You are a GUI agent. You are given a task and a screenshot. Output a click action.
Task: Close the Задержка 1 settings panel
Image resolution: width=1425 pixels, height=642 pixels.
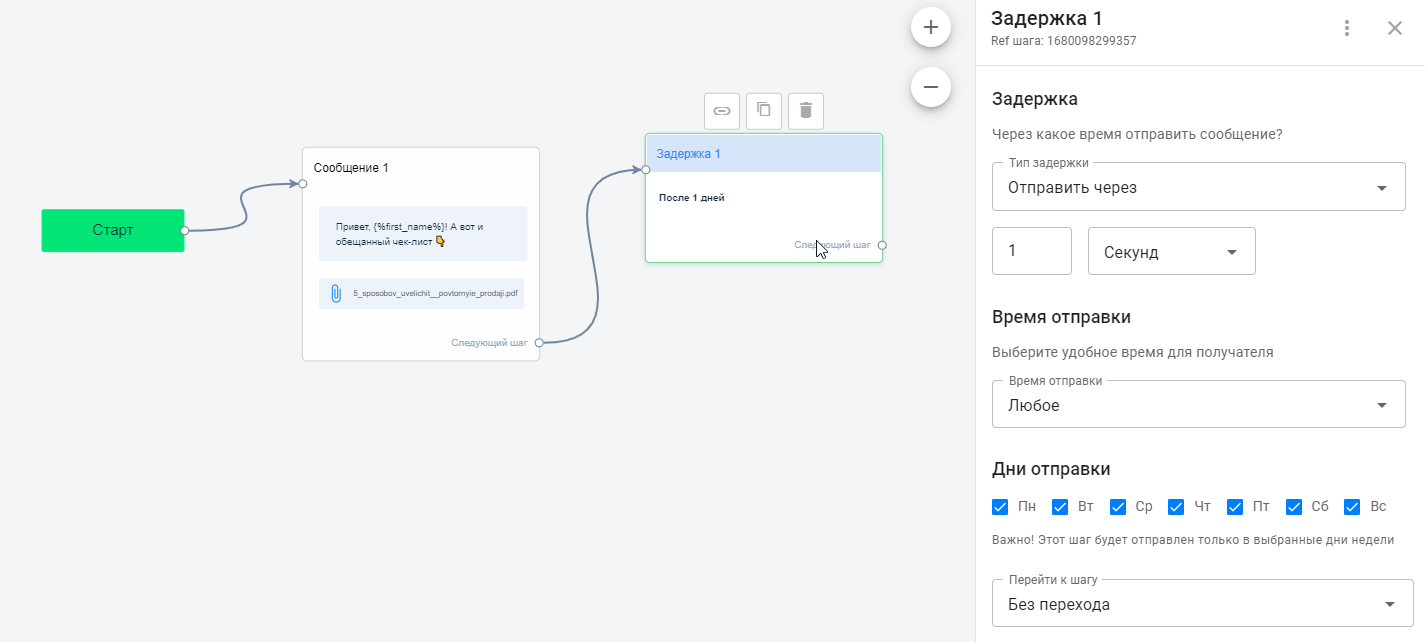tap(1395, 28)
